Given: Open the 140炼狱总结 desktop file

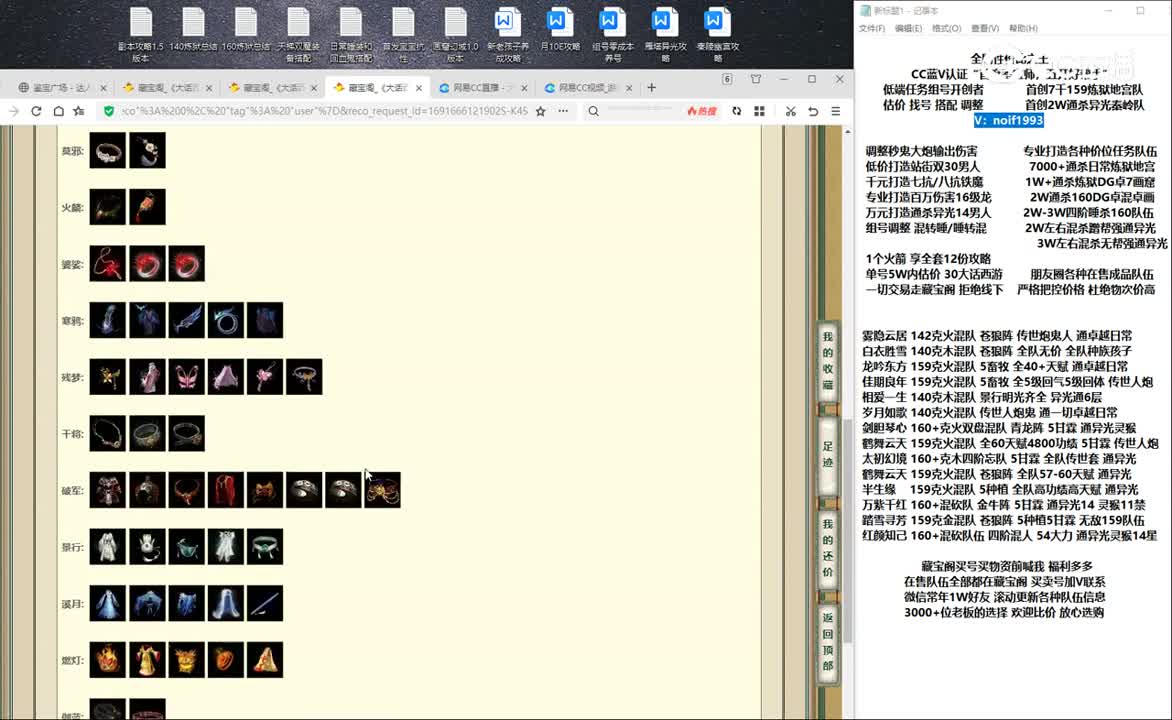Looking at the screenshot, I should tap(193, 30).
